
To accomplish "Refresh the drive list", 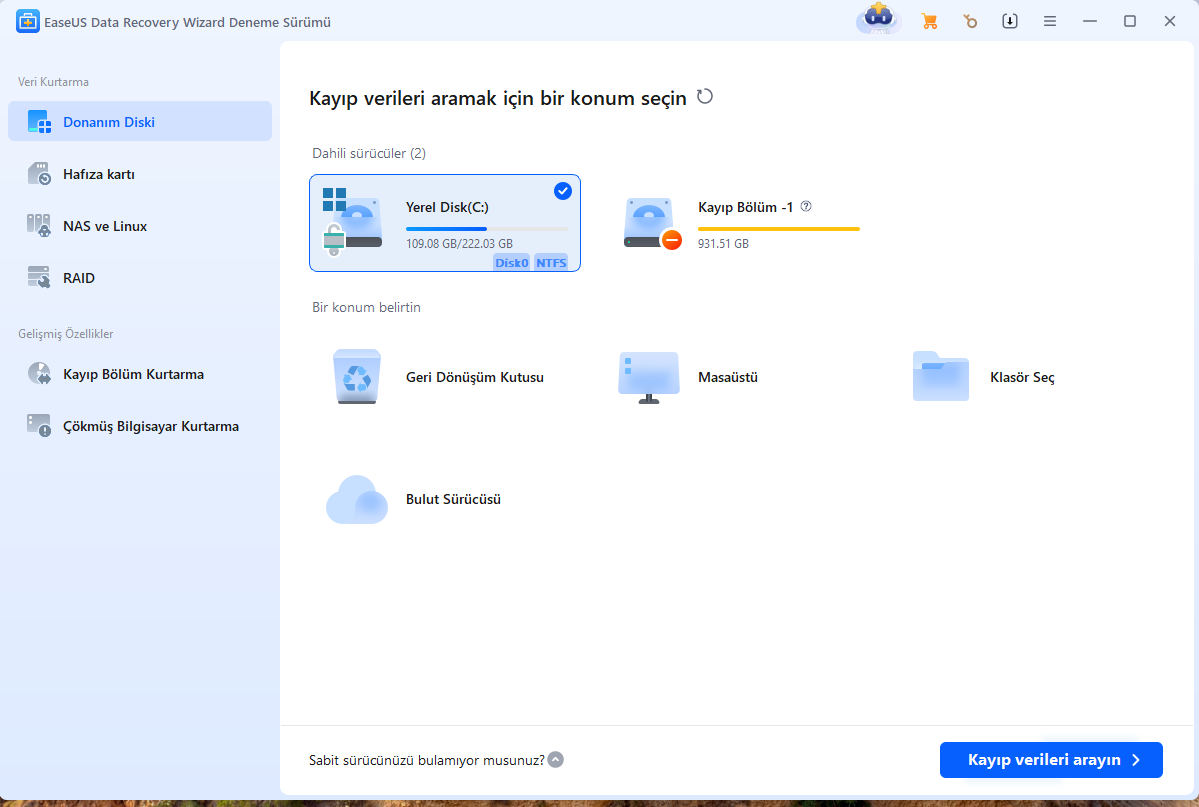I will (x=705, y=97).
